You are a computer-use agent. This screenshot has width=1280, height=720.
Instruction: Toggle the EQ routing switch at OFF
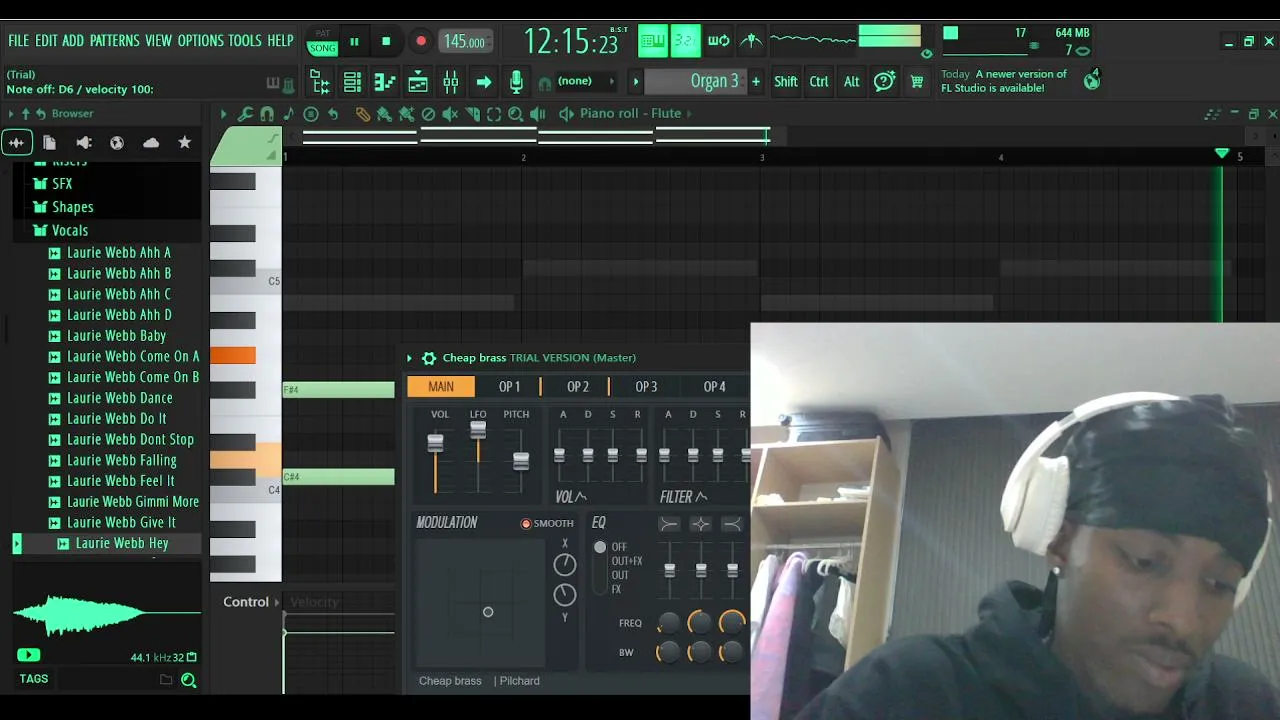click(x=600, y=547)
